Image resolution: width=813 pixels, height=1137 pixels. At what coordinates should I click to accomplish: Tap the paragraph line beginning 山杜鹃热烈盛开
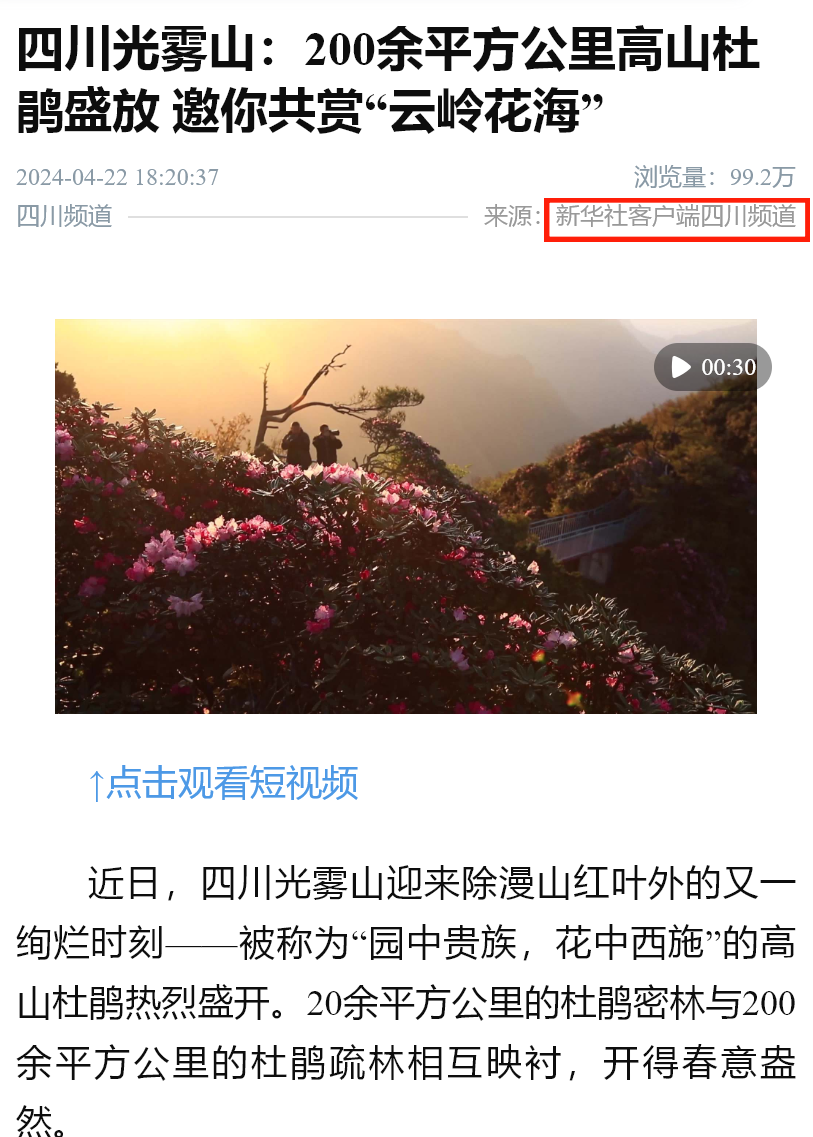[x=406, y=1004]
